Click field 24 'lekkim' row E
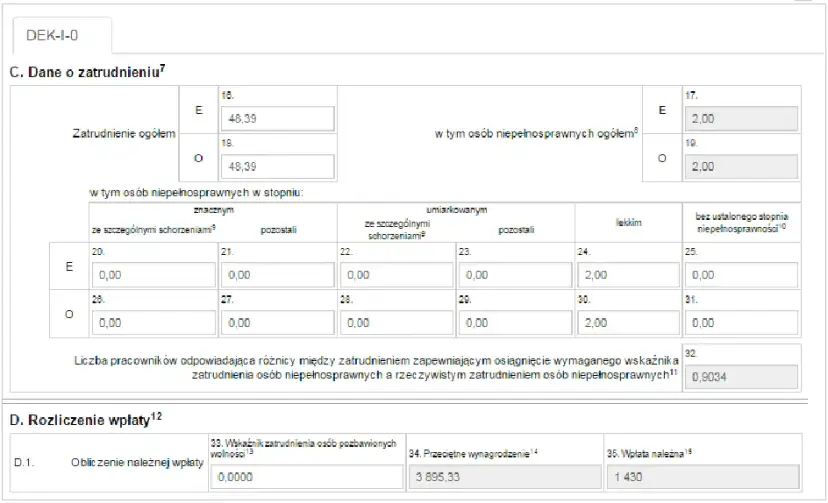Image resolution: width=828 pixels, height=503 pixels. click(634, 274)
